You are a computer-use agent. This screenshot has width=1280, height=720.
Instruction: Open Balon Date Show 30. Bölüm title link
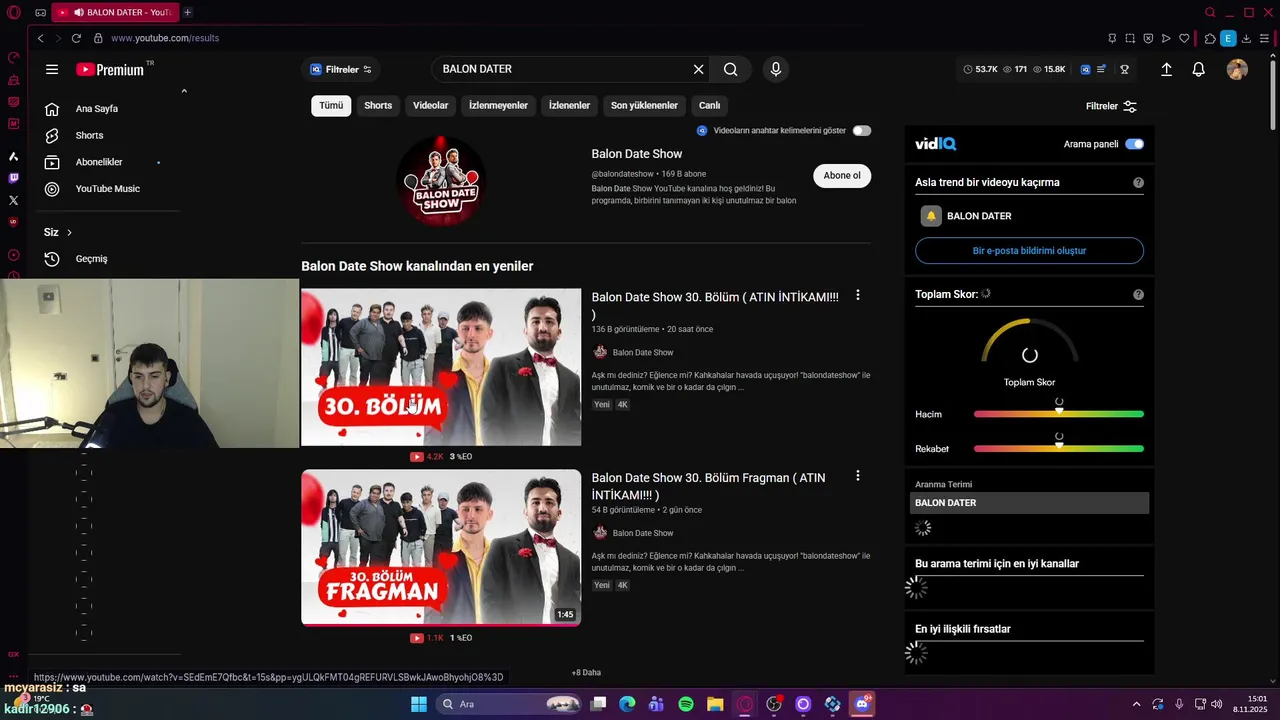[715, 305]
